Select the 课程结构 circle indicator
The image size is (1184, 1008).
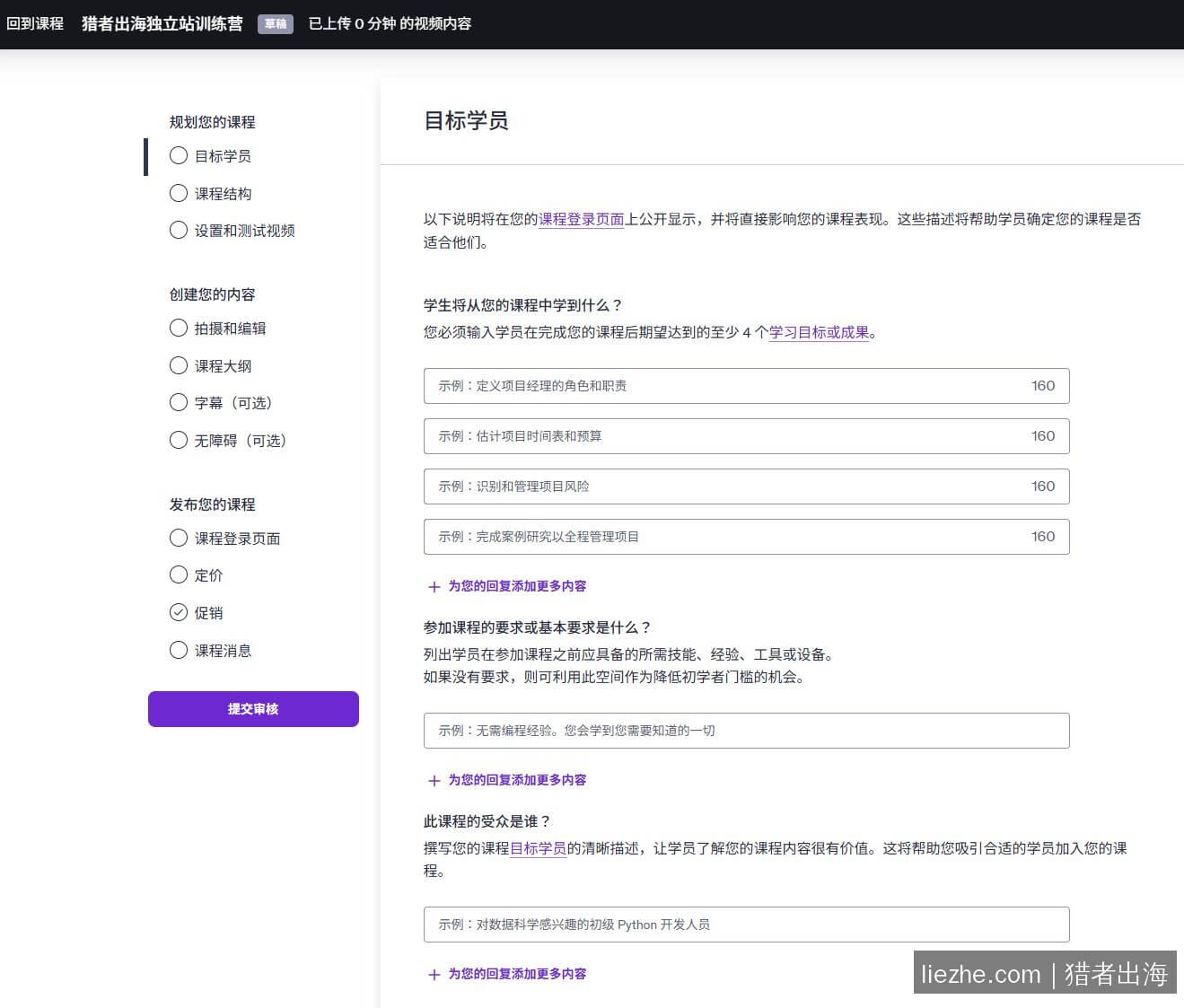click(x=179, y=193)
